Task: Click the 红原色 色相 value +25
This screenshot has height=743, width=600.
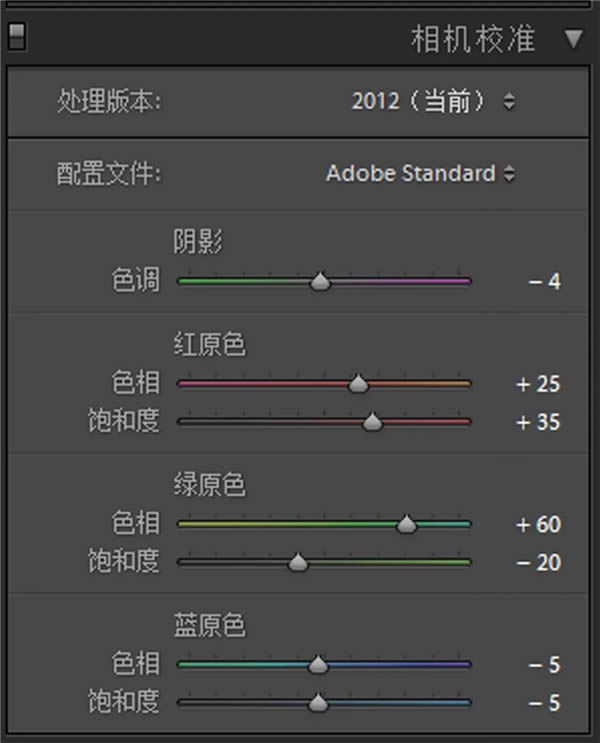Action: coord(538,384)
